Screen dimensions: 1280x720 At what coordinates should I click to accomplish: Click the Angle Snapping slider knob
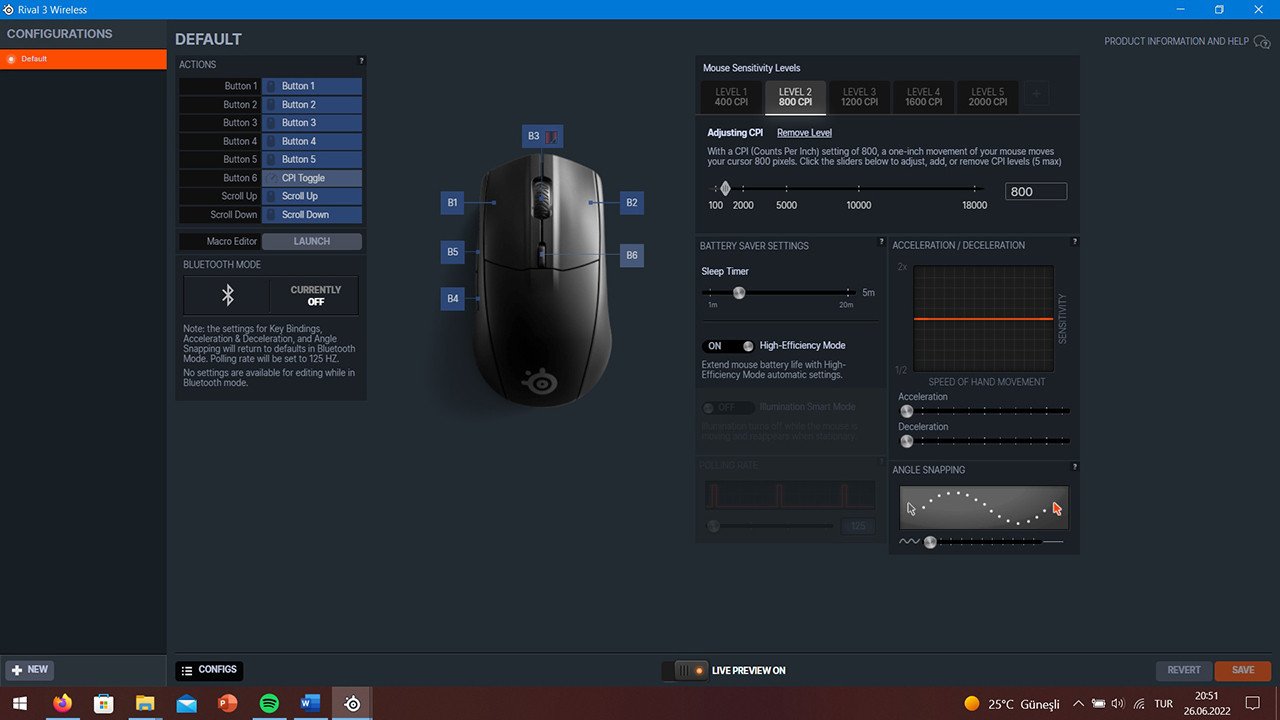pyautogui.click(x=930, y=542)
